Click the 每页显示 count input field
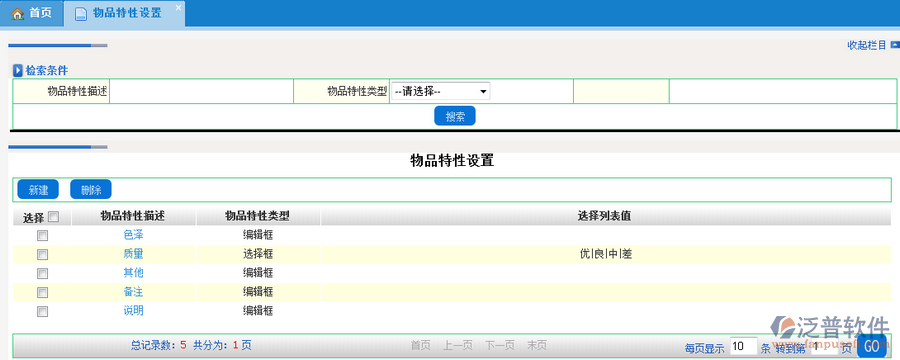 coord(744,346)
